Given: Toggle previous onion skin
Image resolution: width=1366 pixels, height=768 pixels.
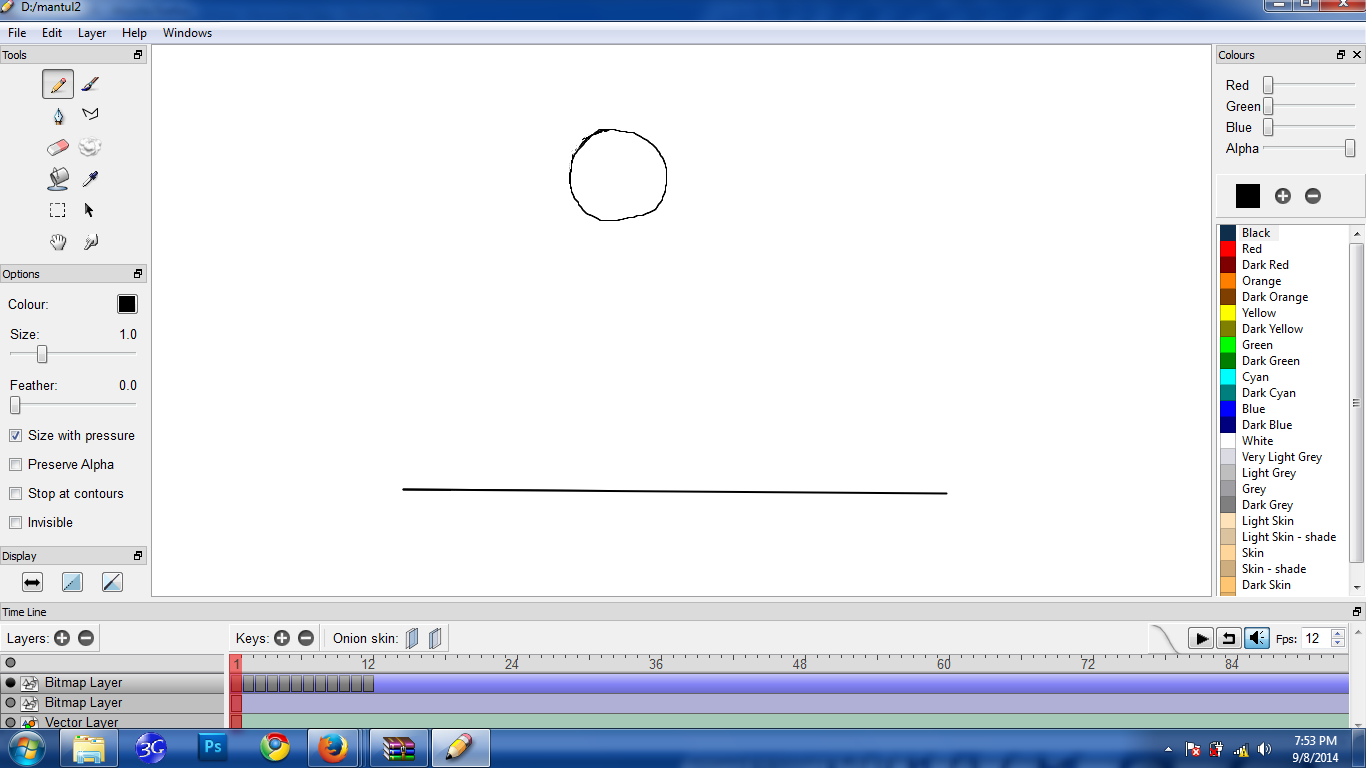Looking at the screenshot, I should coord(412,638).
